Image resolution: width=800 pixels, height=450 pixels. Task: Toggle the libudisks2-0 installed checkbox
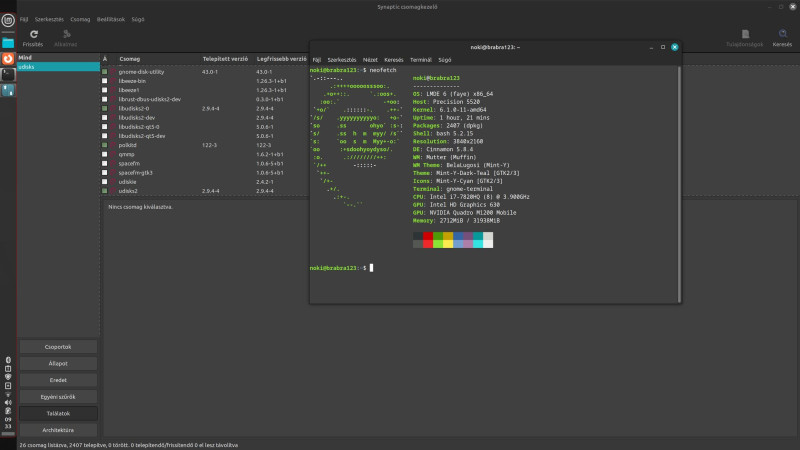pyautogui.click(x=105, y=109)
